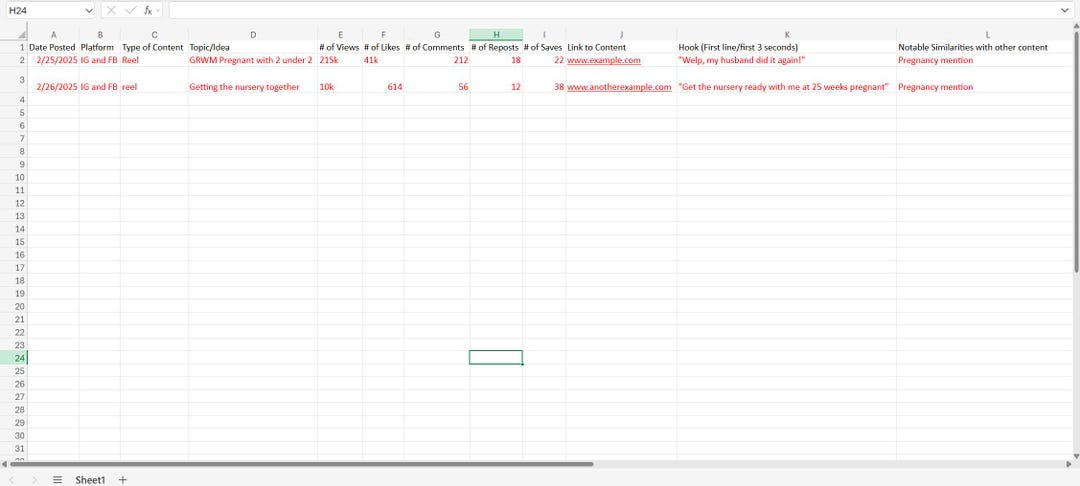The height and width of the screenshot is (486, 1080).
Task: Click the Name Box showing H24
Action: (44, 10)
